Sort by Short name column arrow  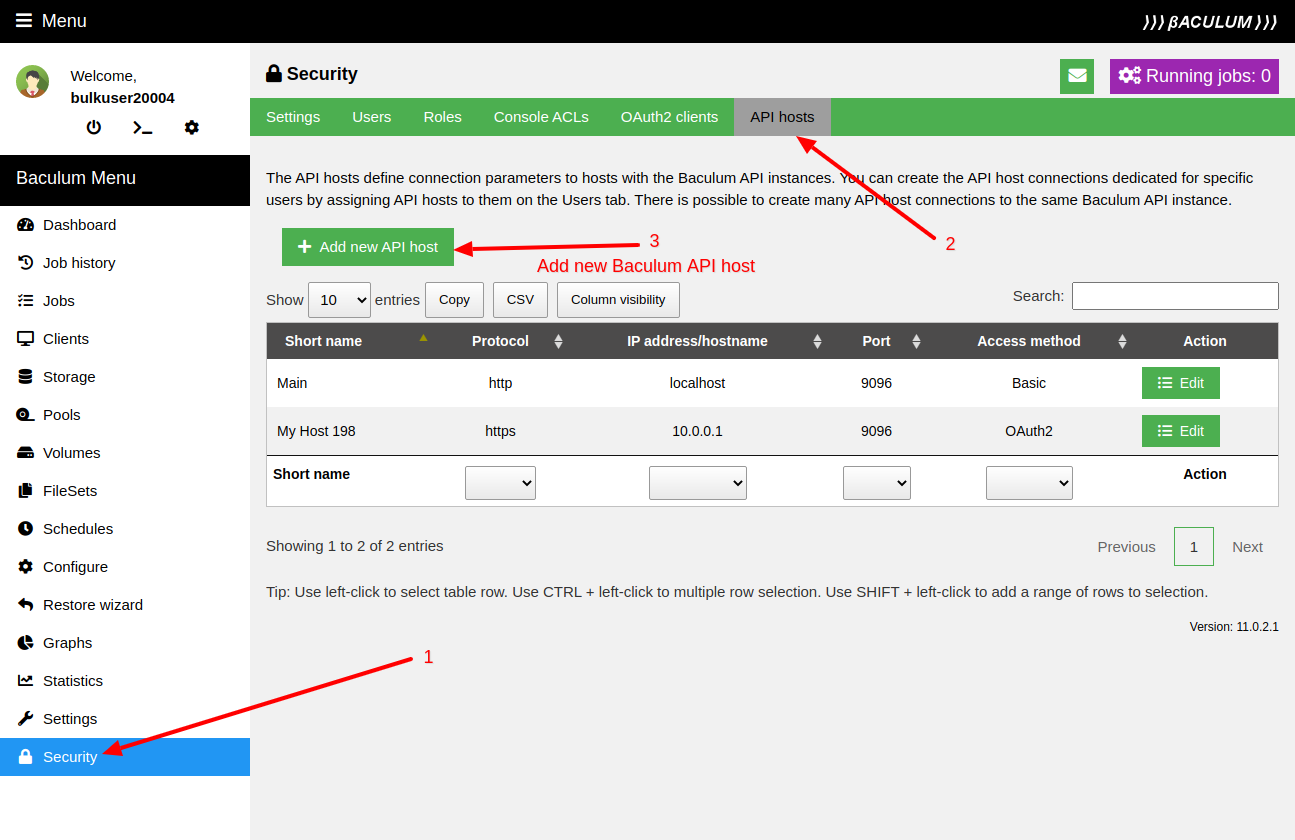(x=423, y=338)
